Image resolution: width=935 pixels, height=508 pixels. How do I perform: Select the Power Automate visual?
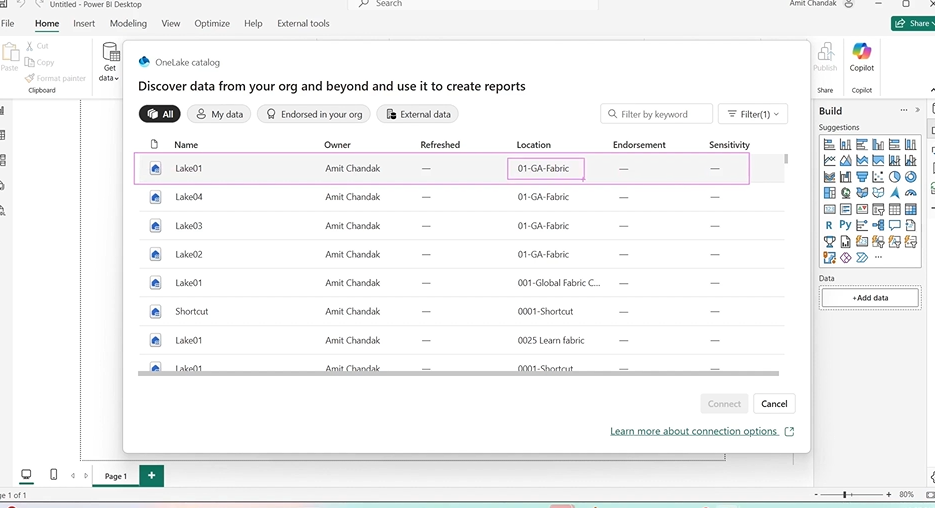(862, 258)
